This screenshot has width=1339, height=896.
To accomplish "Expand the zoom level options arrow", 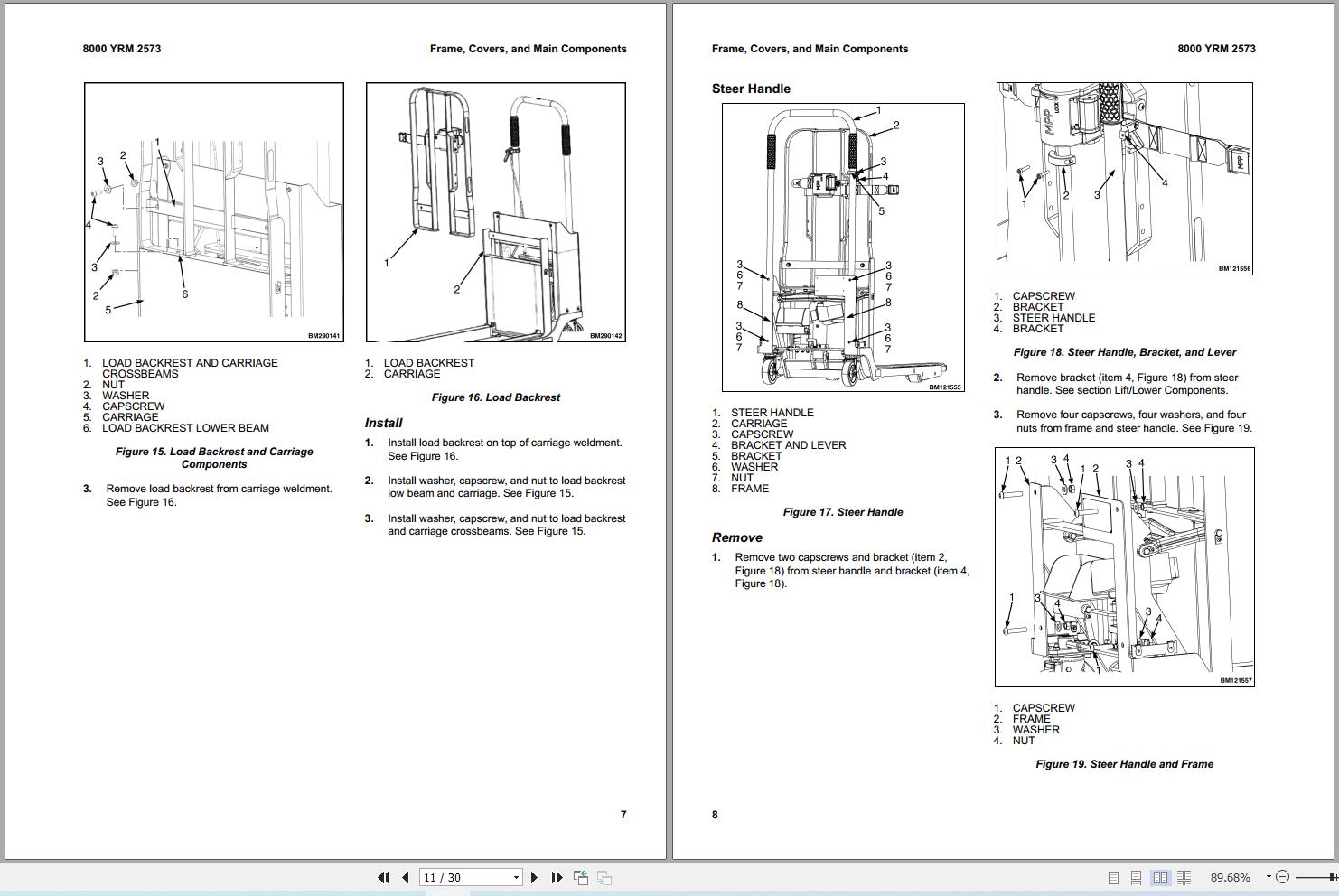I will [1269, 876].
